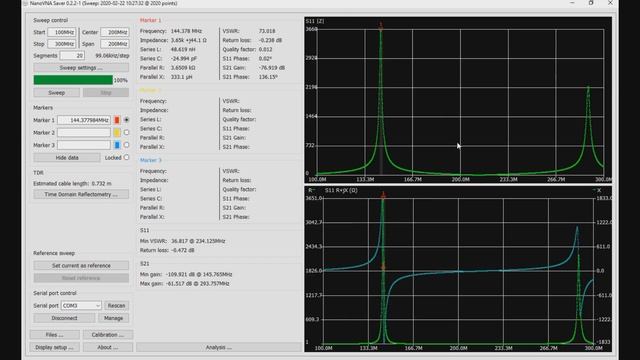The width and height of the screenshot is (640, 360).
Task: Click the Marker 1 frequency field
Action: [84, 120]
